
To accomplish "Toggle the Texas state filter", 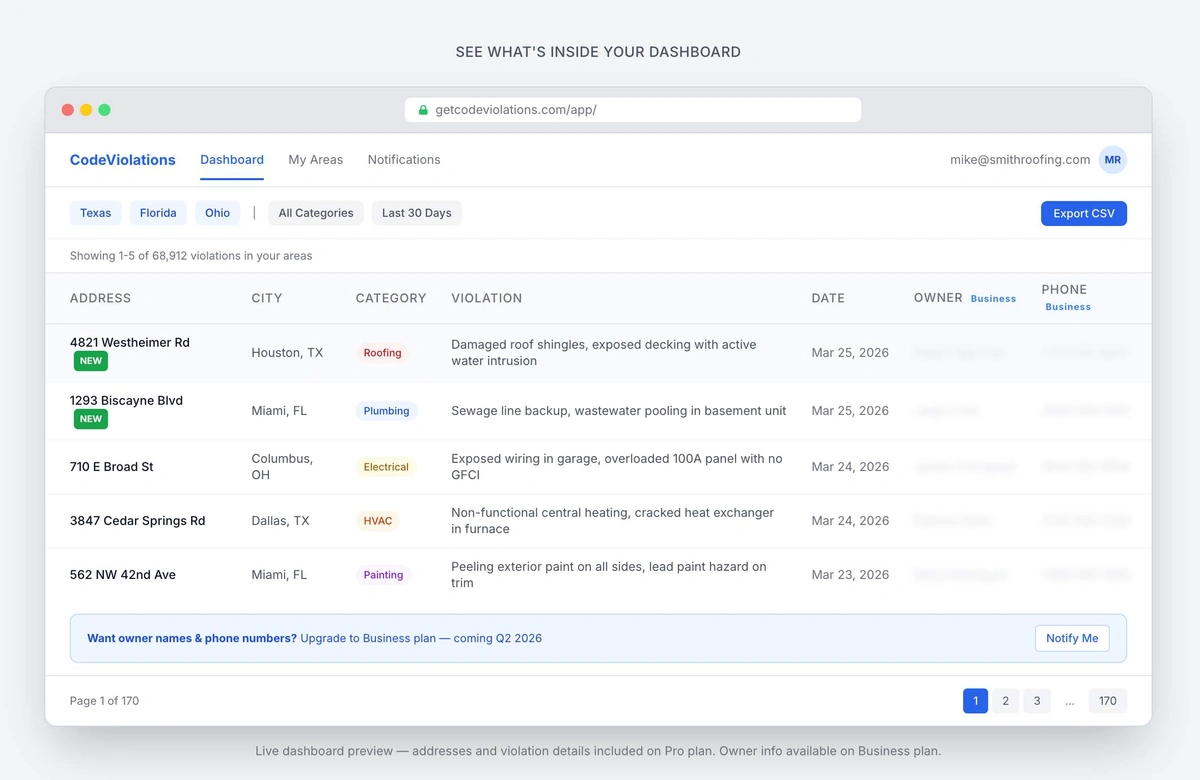I will click(95, 212).
